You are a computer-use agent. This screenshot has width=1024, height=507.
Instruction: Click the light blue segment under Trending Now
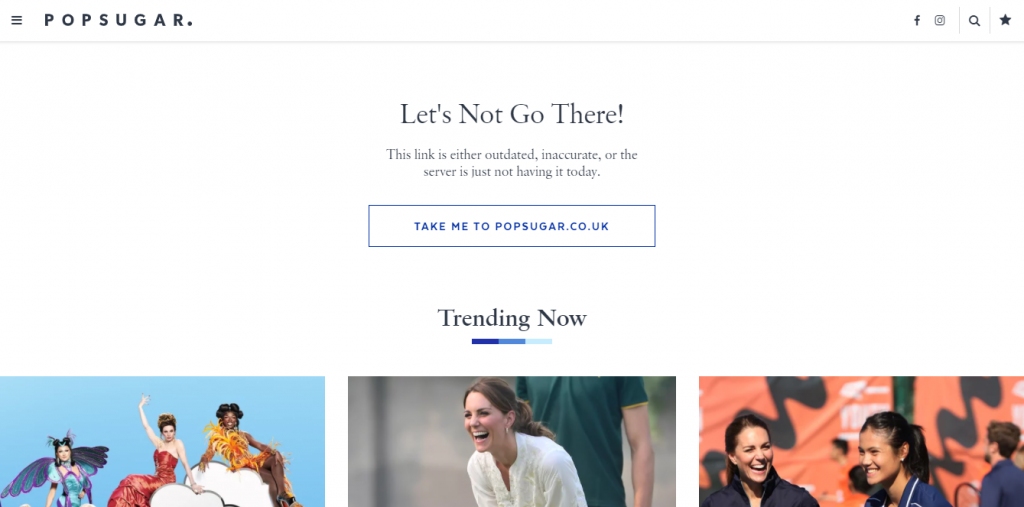pyautogui.click(x=539, y=341)
